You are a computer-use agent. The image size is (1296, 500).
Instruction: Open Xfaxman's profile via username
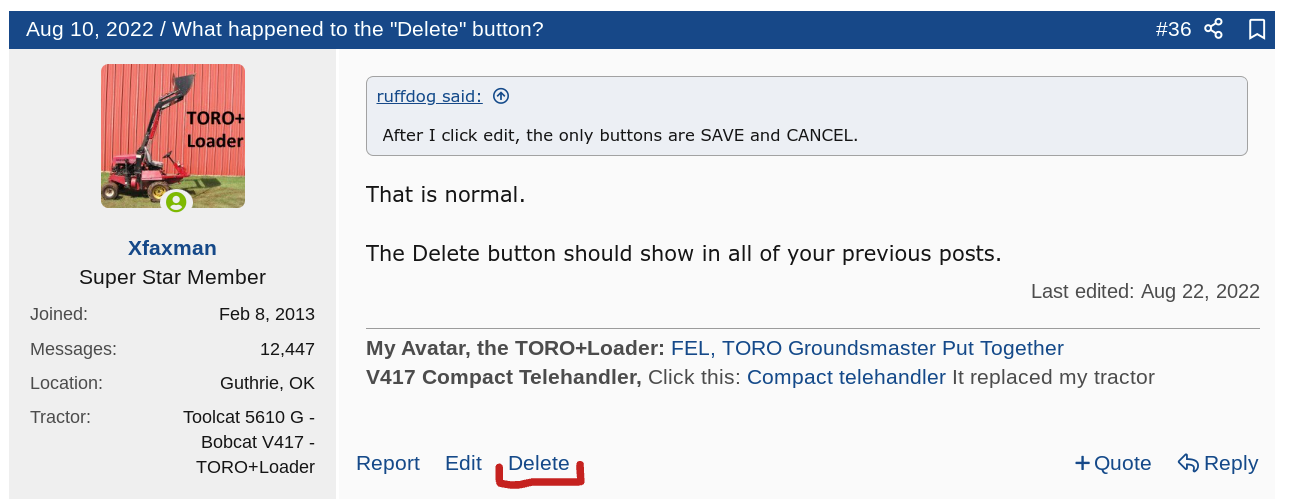tap(172, 248)
